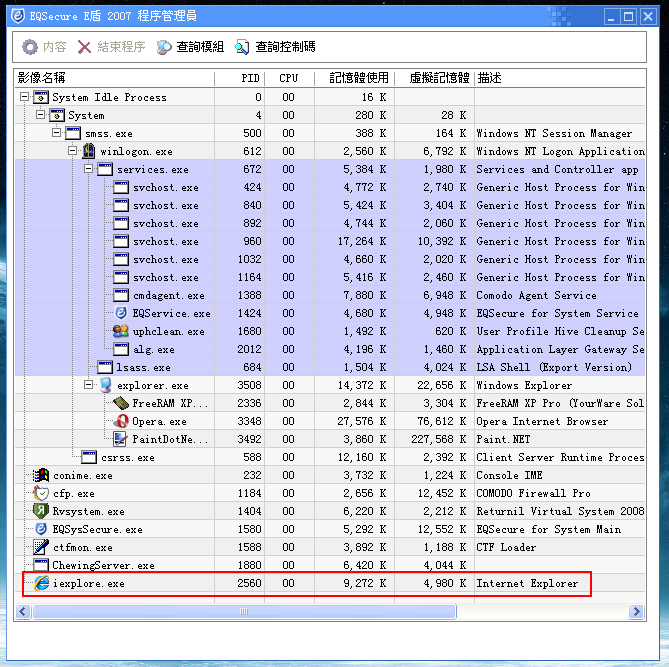Viewport: 669px width, 667px height.
Task: Click the virtual memory value 227,568 K
Action: [439, 439]
